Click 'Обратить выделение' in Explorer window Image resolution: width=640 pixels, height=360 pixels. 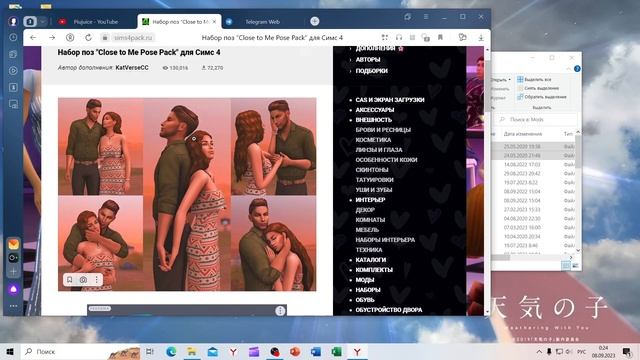pos(542,97)
